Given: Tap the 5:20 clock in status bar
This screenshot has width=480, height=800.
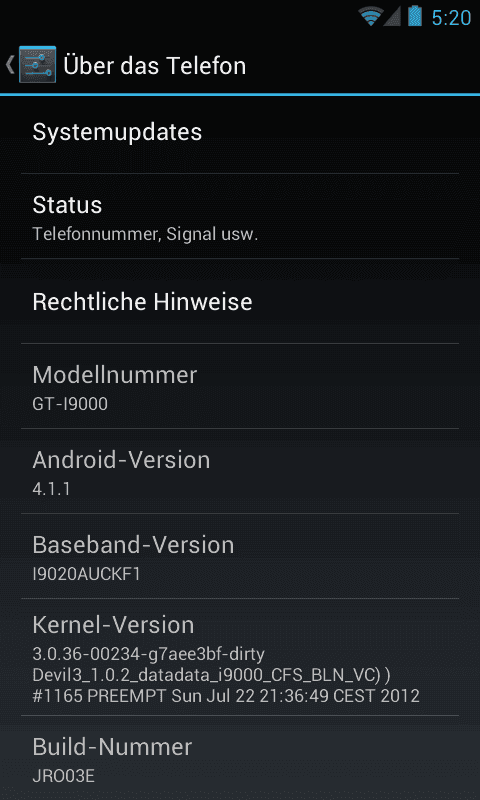Looking at the screenshot, I should click(451, 17).
